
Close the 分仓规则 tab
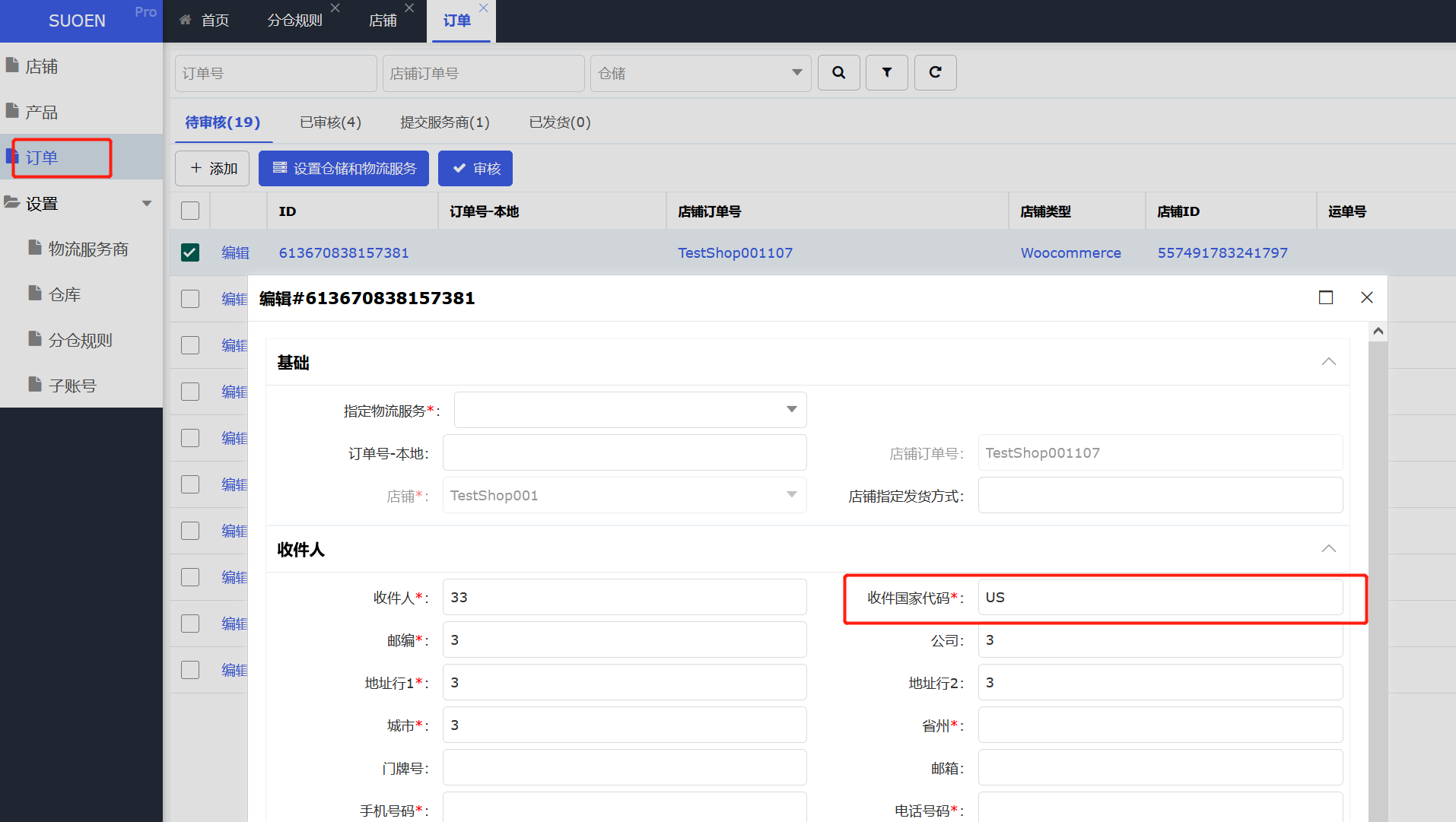click(335, 8)
